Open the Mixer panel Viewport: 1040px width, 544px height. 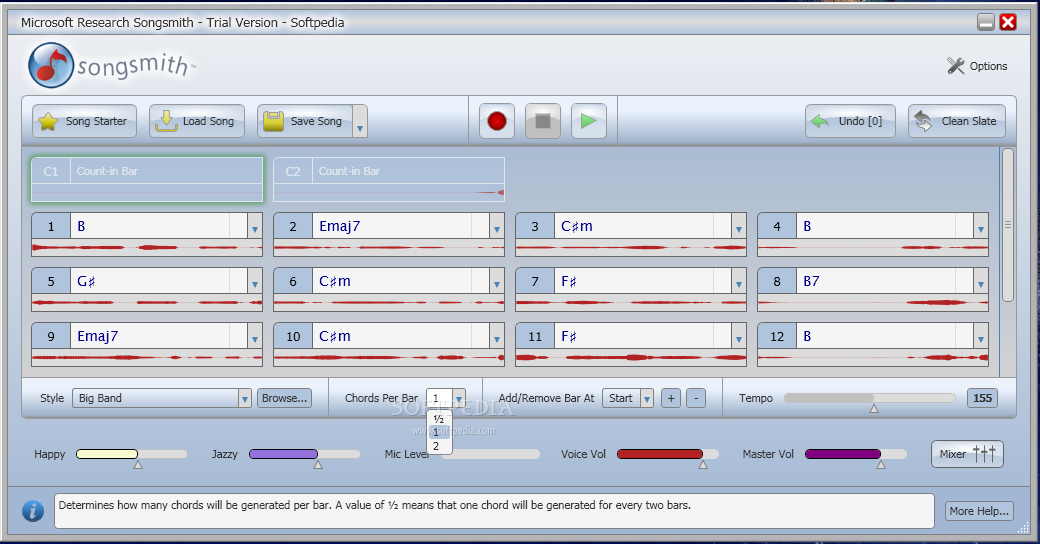click(967, 454)
